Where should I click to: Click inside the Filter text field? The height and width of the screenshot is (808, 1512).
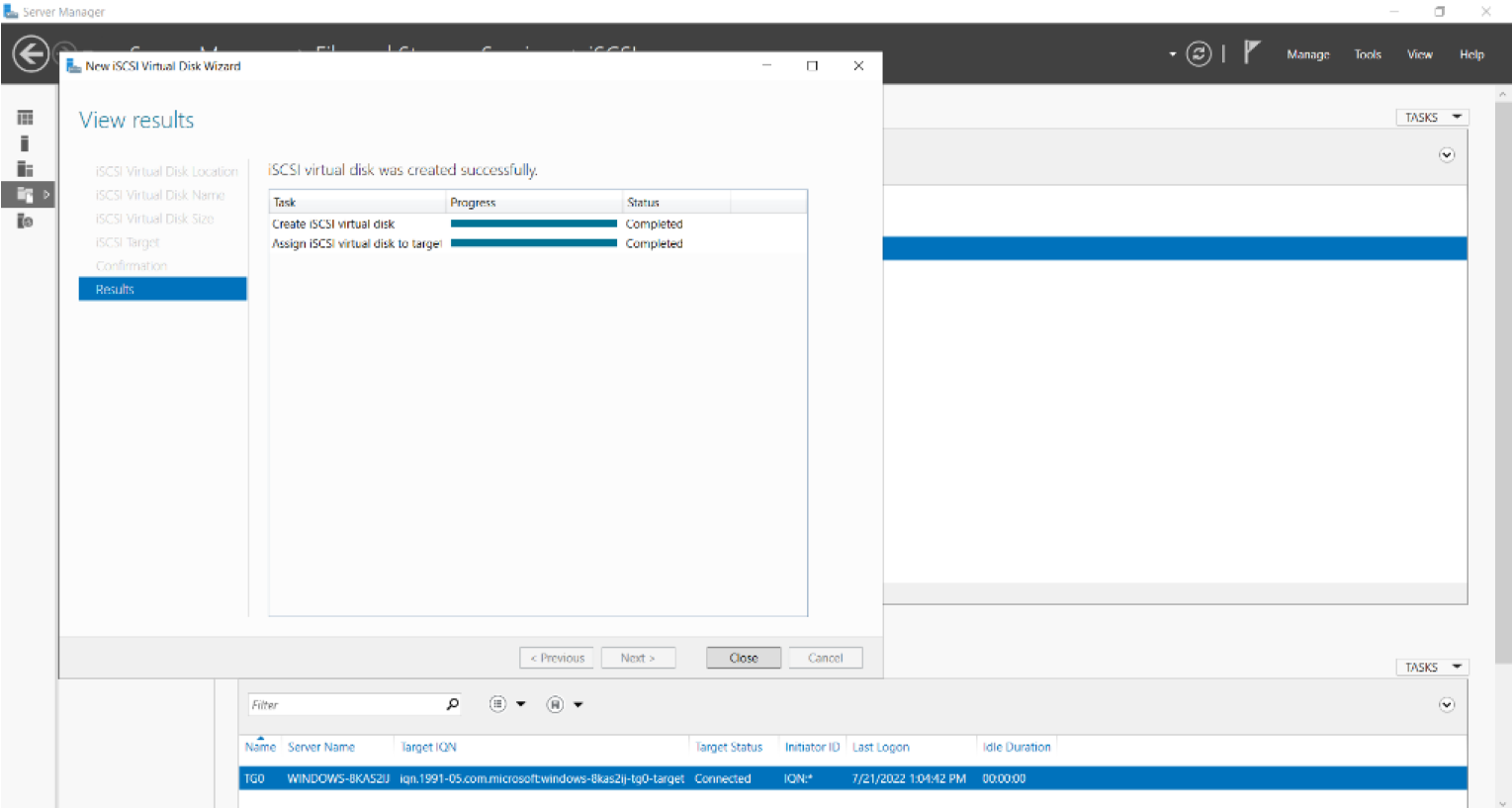[x=344, y=704]
